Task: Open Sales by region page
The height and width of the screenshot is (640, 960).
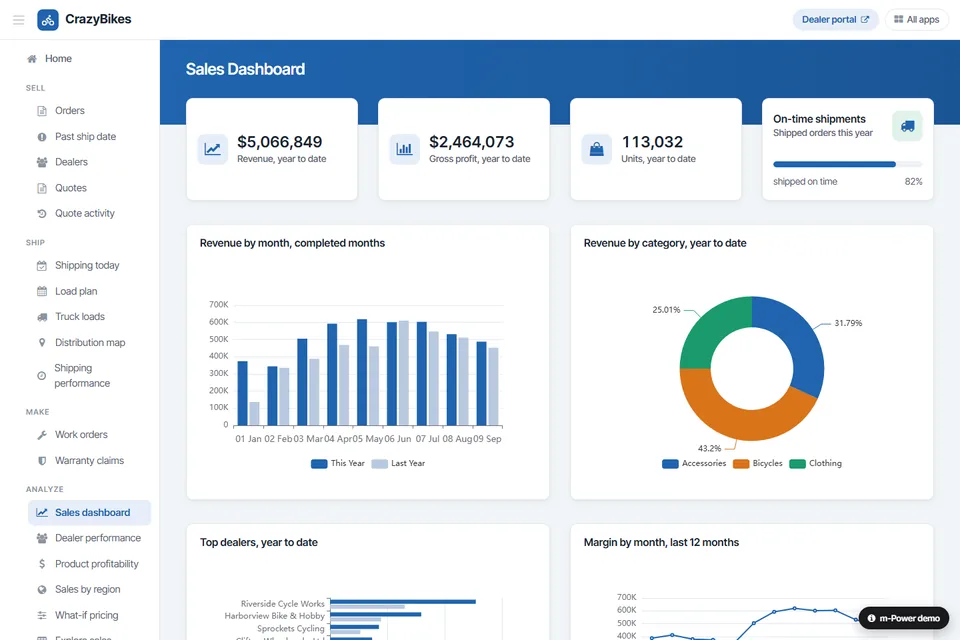Action: pyautogui.click(x=89, y=590)
